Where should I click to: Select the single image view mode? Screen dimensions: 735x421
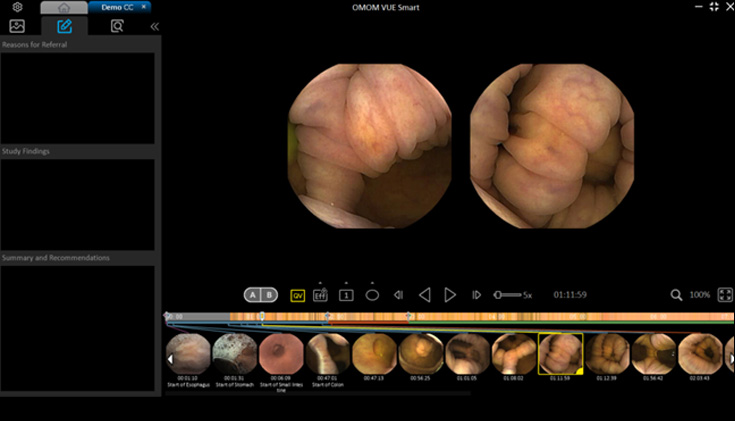click(346, 295)
